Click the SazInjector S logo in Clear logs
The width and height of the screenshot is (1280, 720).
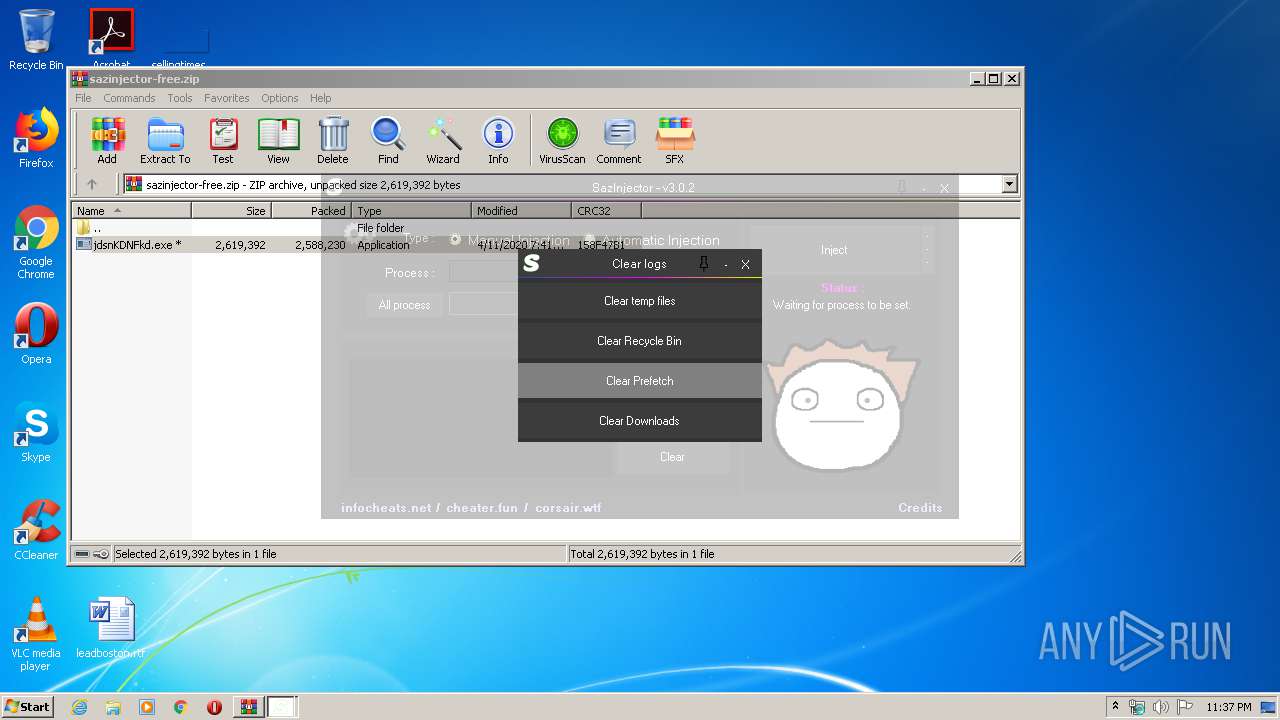532,263
